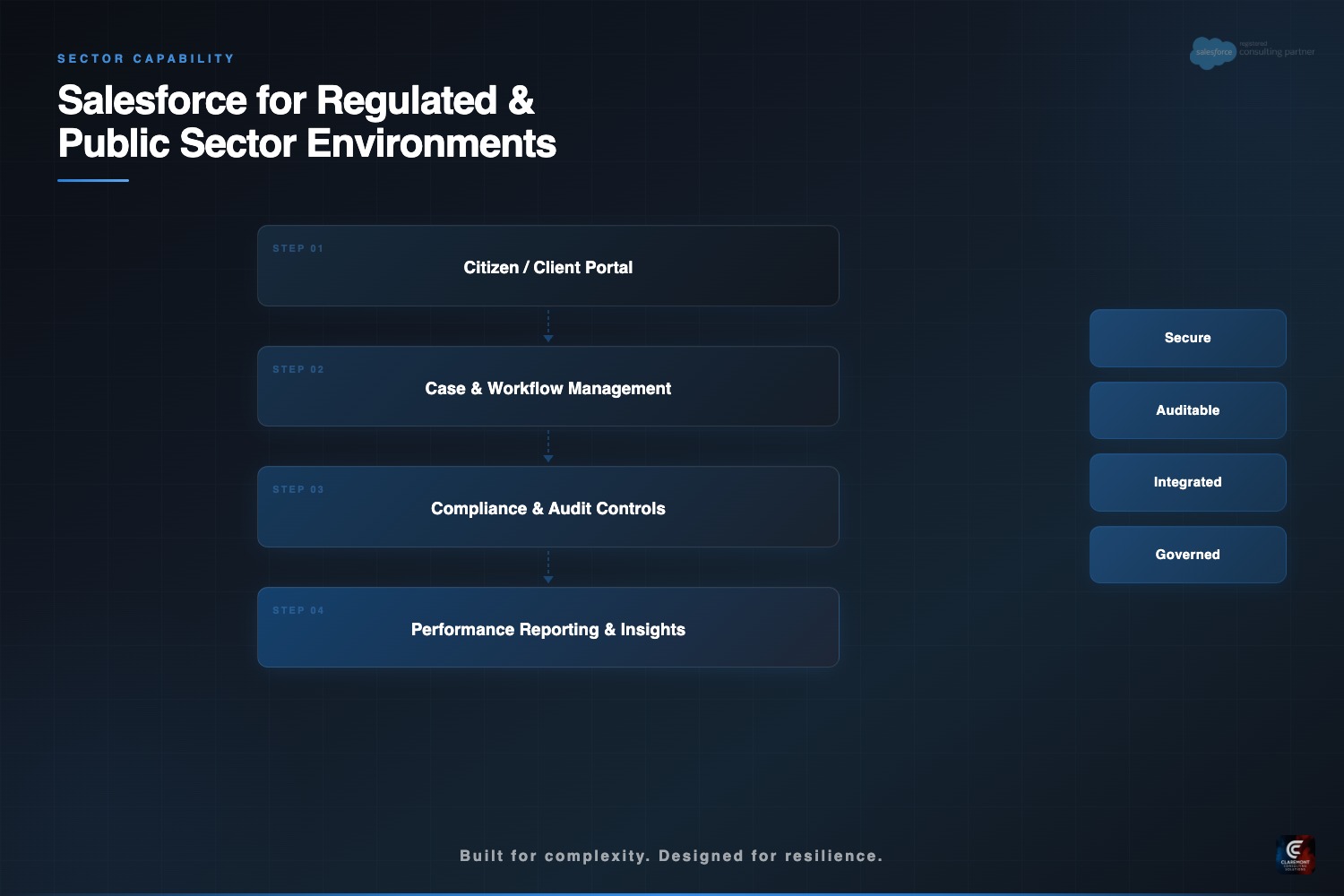Click the Integrated badge
1344x896 pixels.
coord(1187,482)
